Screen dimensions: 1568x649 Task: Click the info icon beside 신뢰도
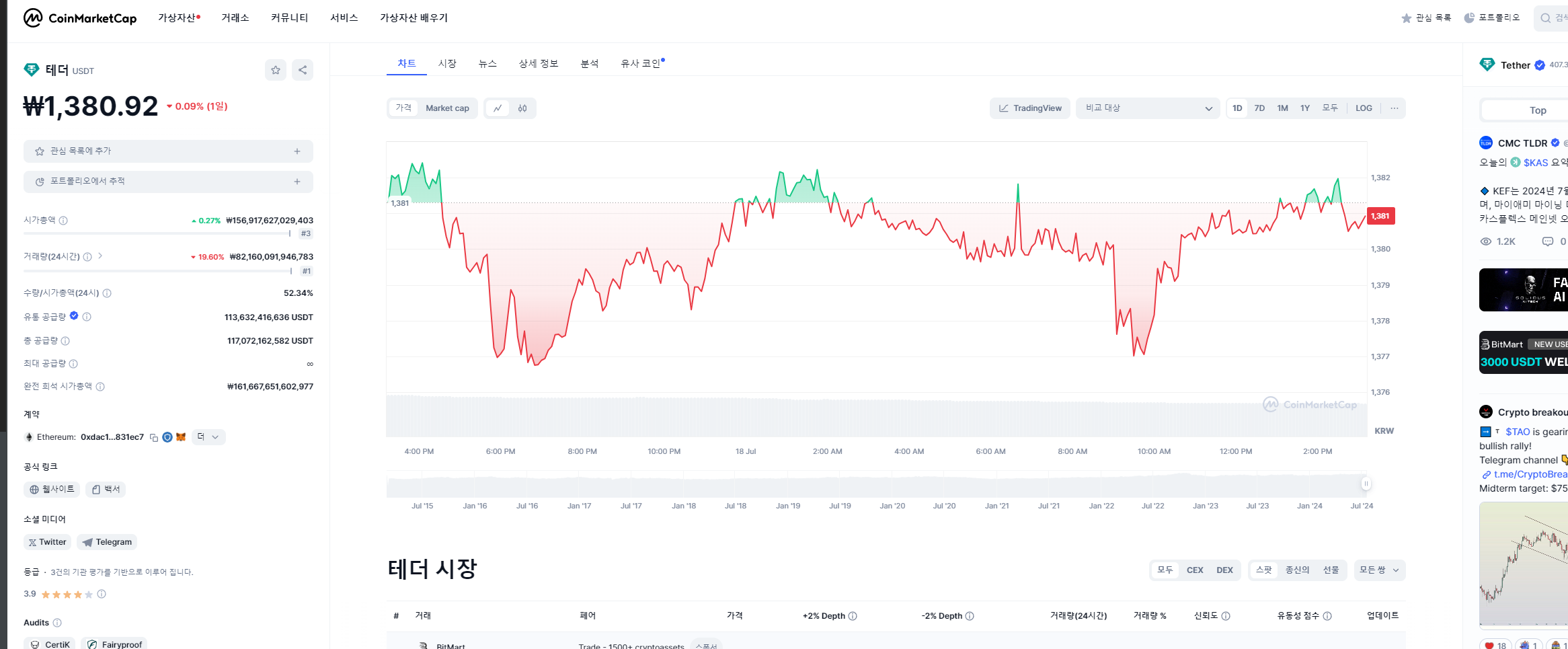click(1226, 616)
